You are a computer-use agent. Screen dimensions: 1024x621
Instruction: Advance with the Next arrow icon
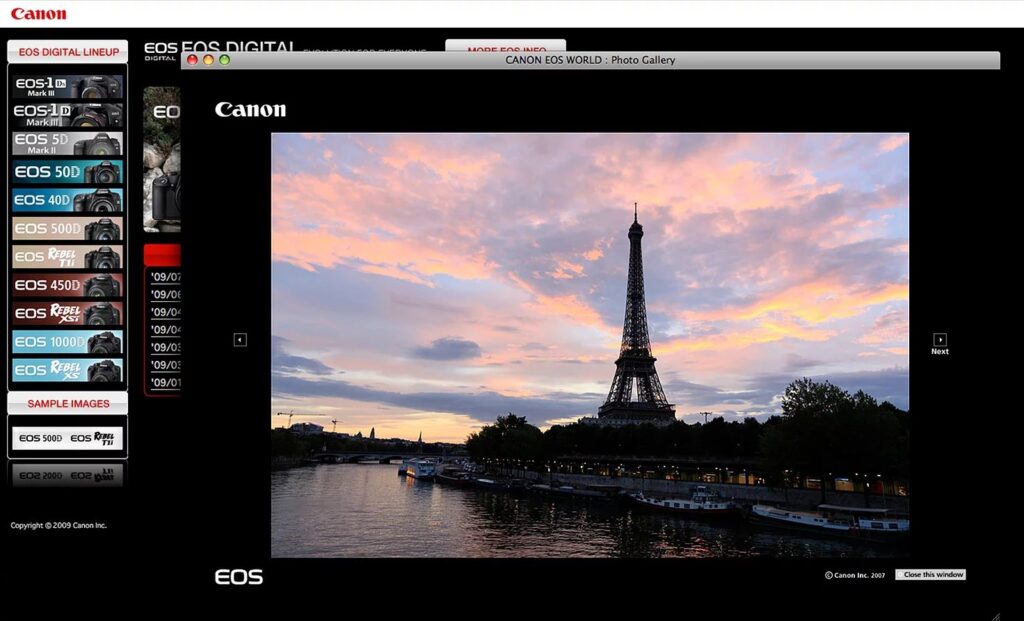(x=940, y=339)
